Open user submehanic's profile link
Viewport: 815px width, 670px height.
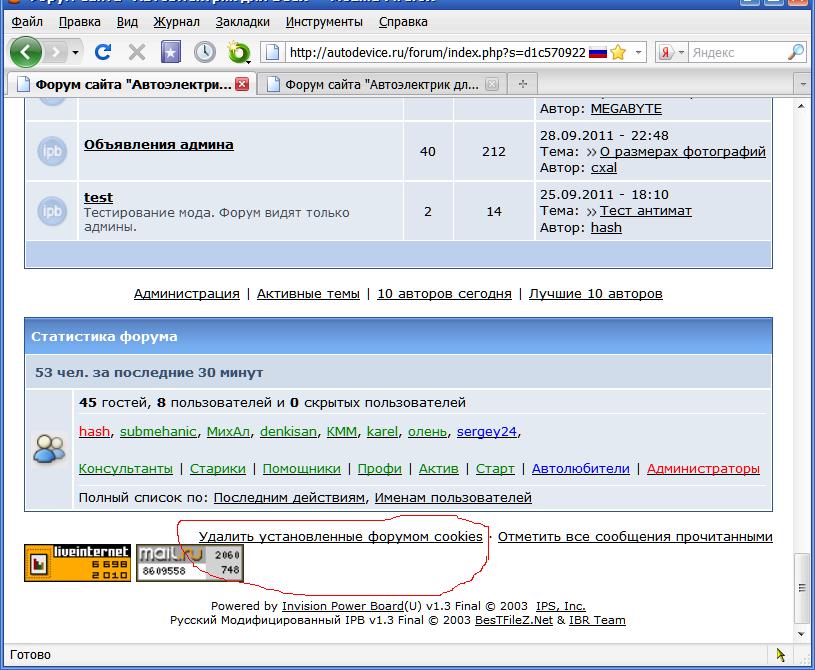[158, 431]
